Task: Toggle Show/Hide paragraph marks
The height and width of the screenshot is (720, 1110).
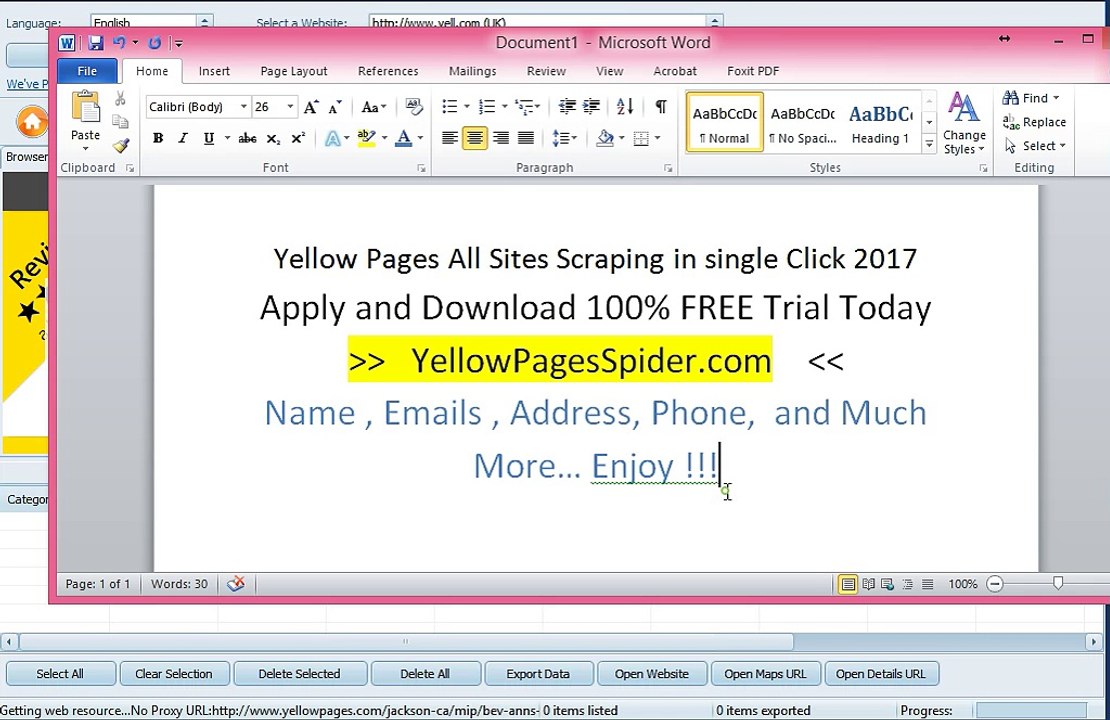Action: coord(660,107)
